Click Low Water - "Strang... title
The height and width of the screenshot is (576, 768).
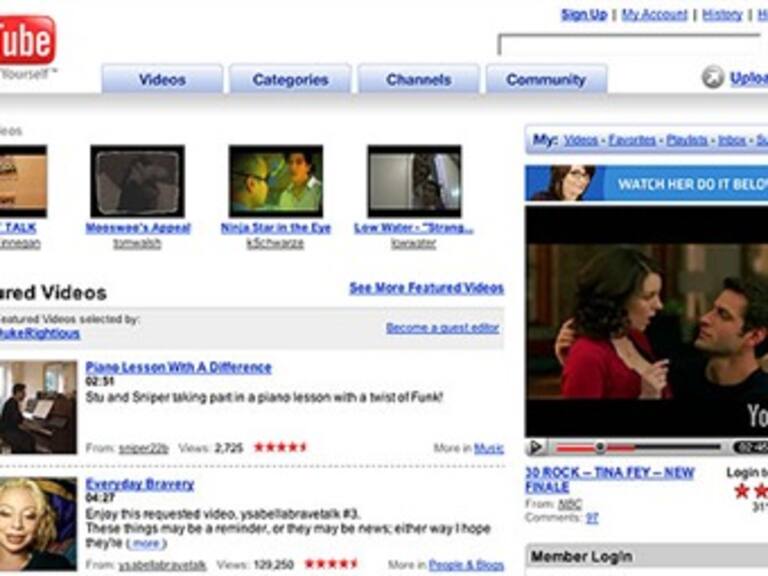pos(414,228)
